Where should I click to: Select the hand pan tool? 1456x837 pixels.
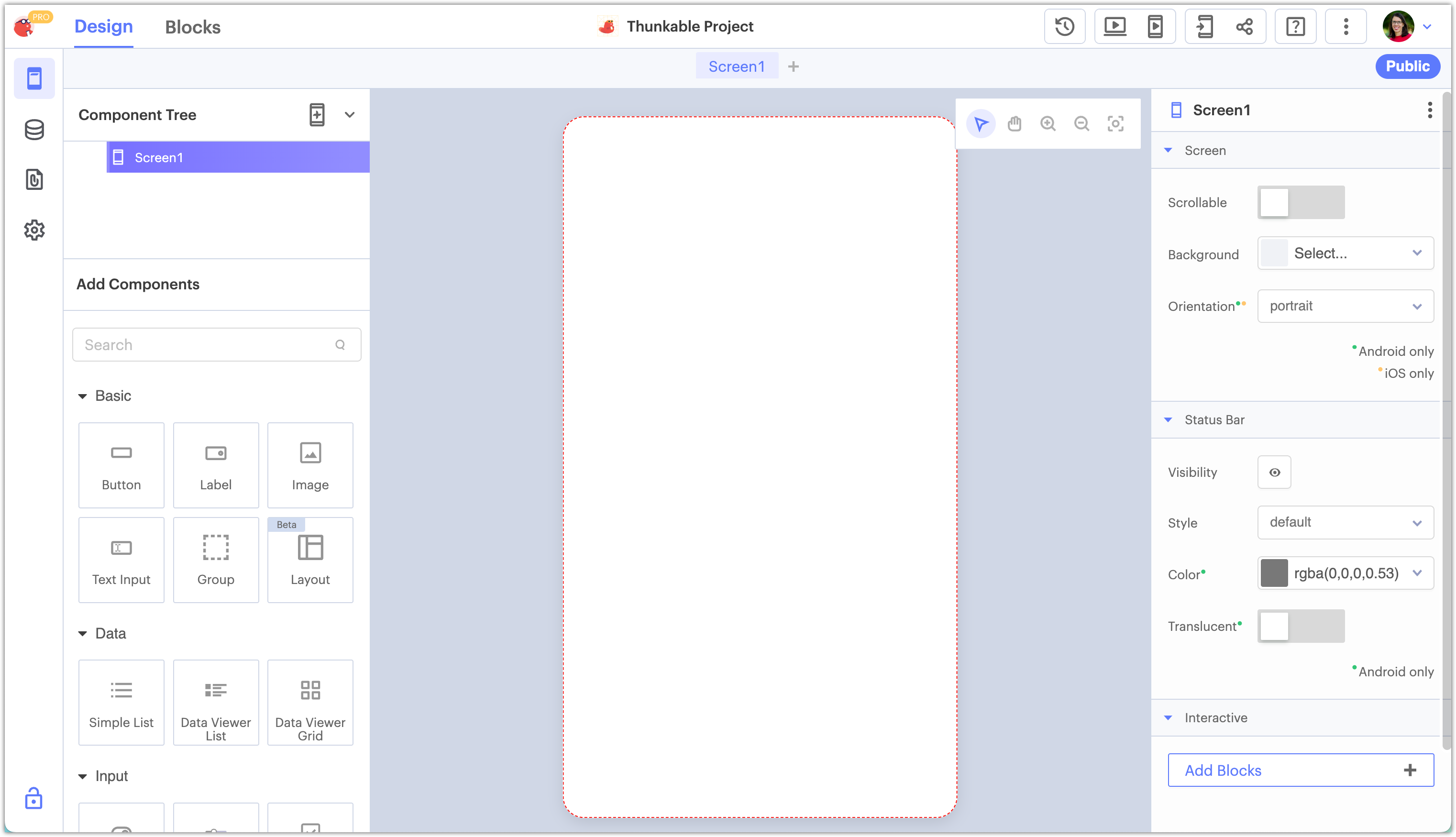tap(1015, 123)
